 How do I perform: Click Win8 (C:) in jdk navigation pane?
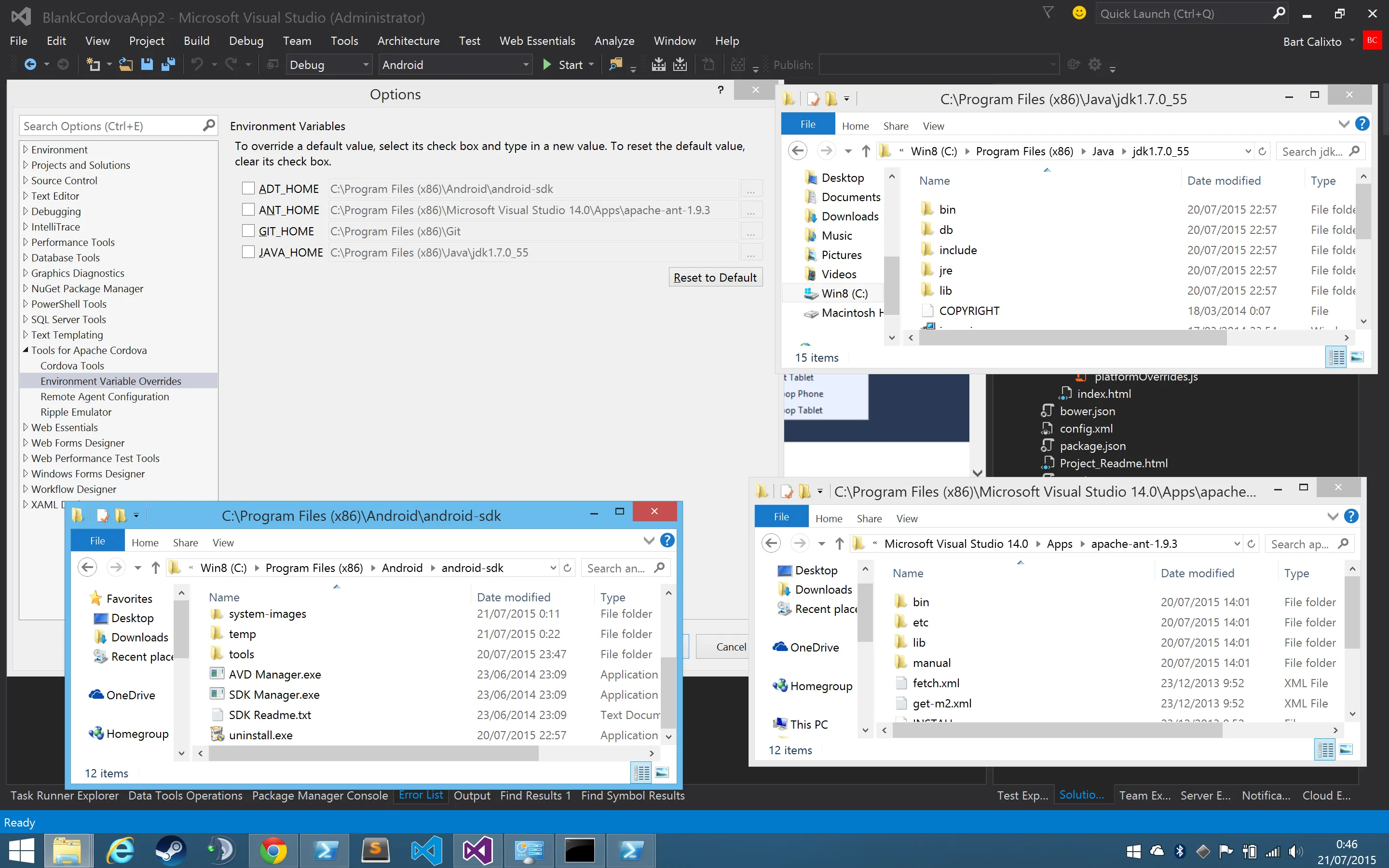click(x=844, y=293)
